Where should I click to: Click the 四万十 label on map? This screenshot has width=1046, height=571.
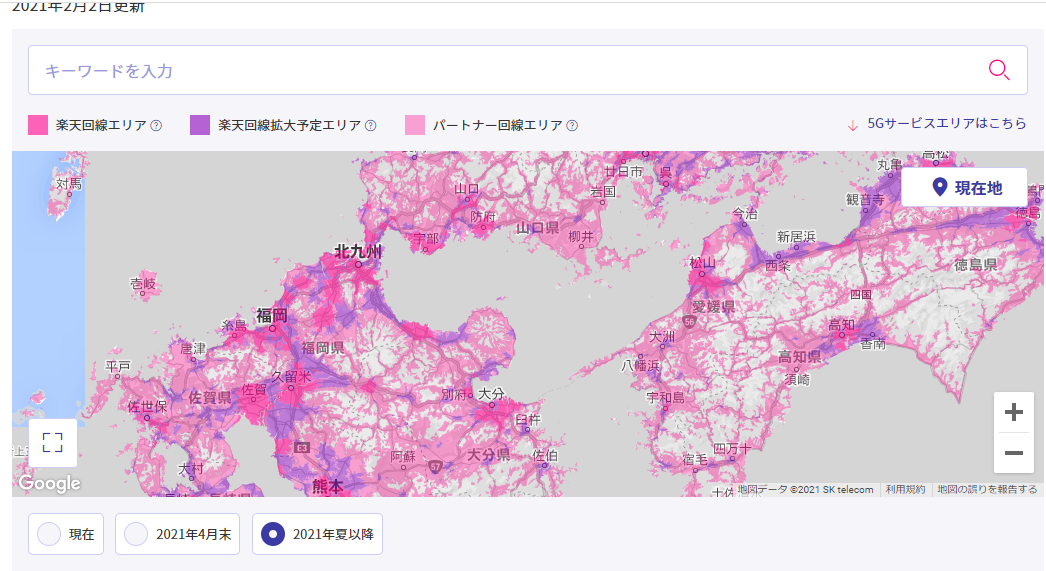732,448
